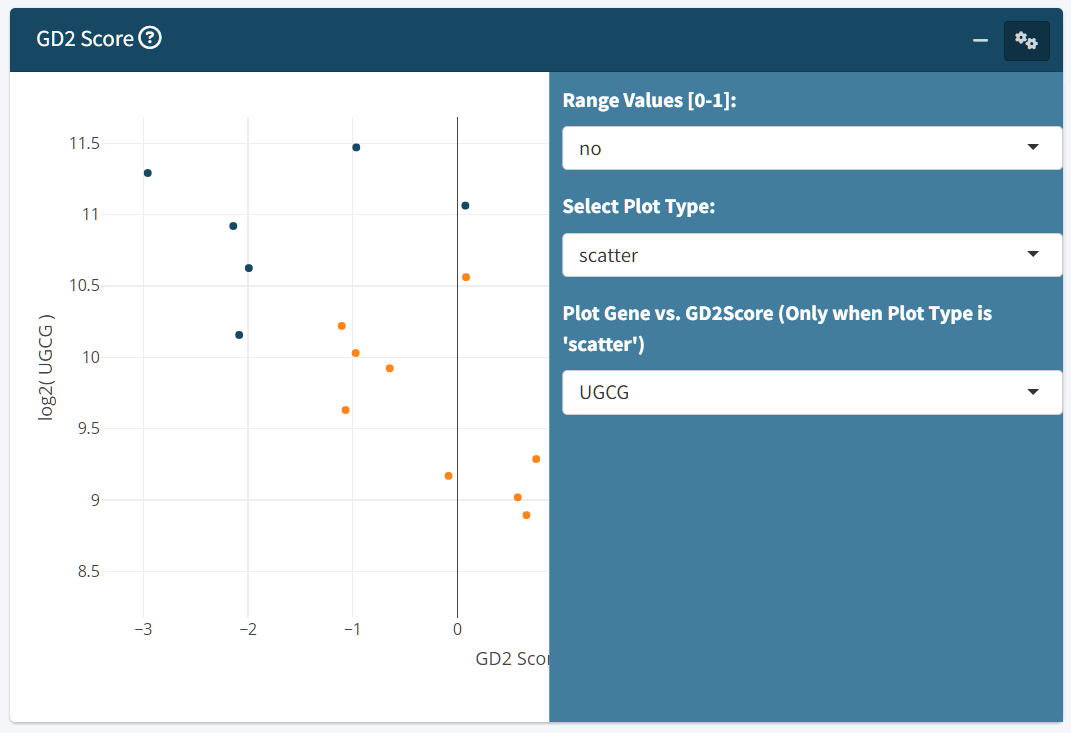1071x733 pixels.
Task: Toggle the settings gears icon in header
Action: tap(1026, 40)
